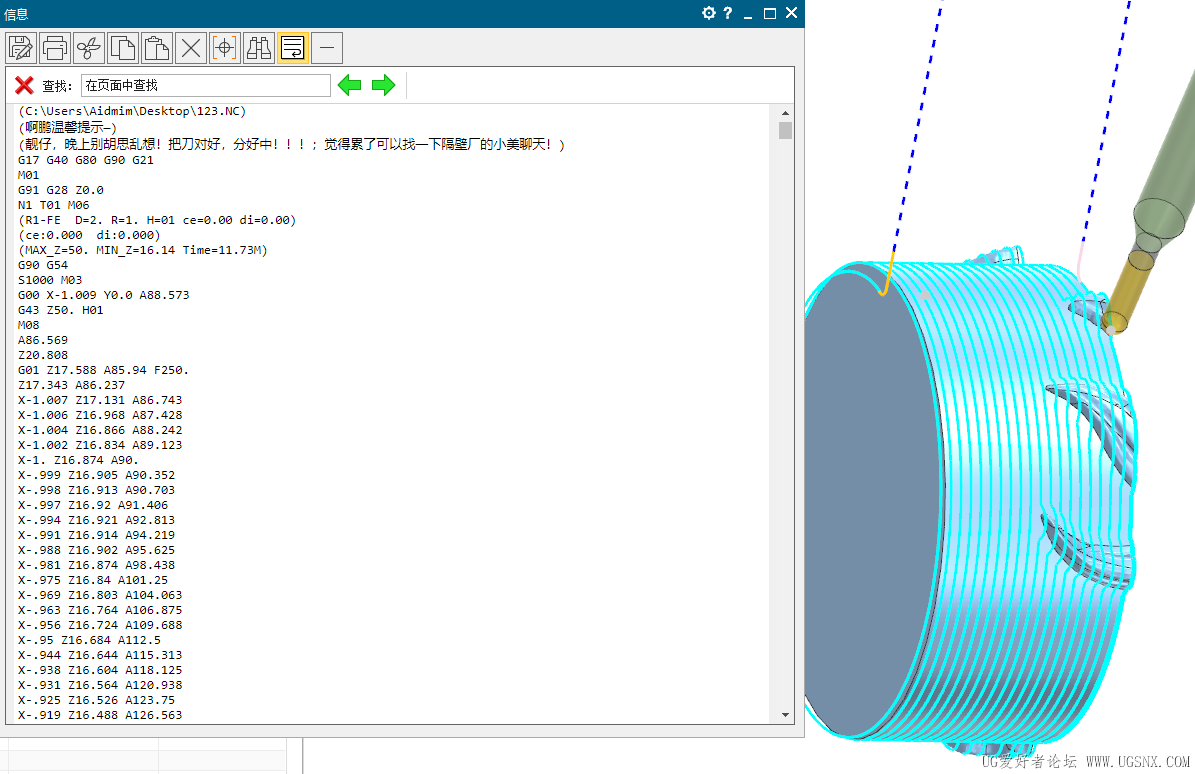Paste clipboard content with the paste icon

(x=156, y=47)
